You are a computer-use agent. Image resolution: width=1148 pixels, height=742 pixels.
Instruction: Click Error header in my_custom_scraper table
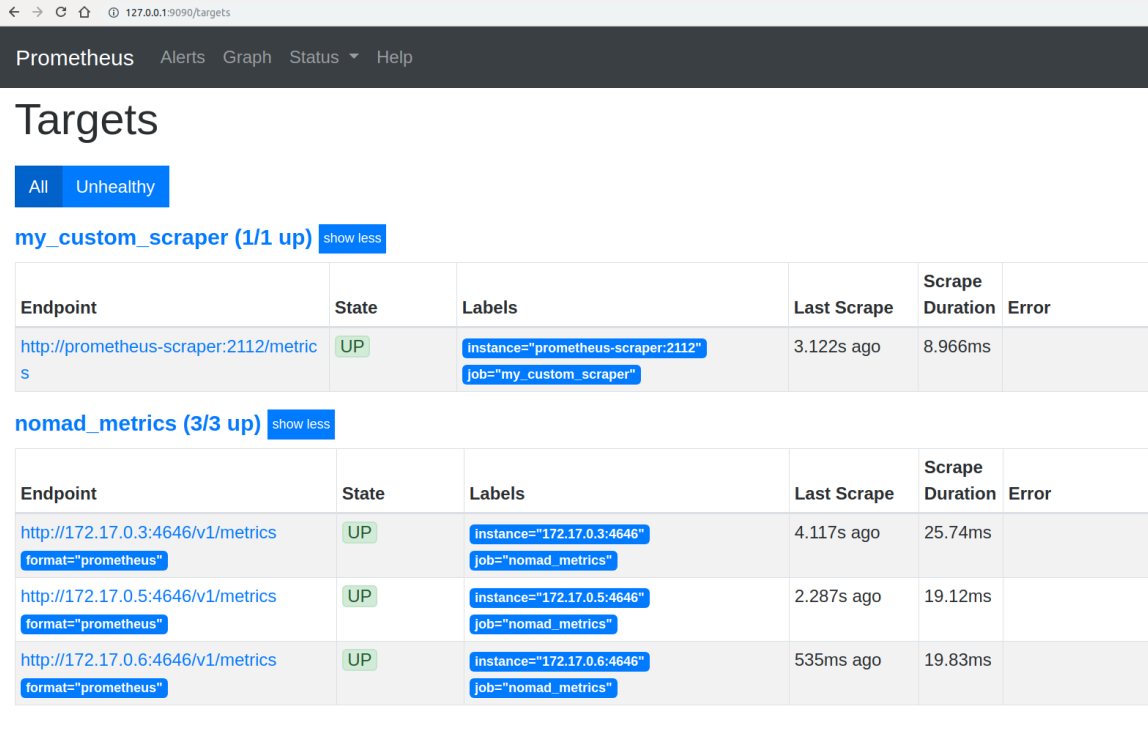click(x=1029, y=308)
